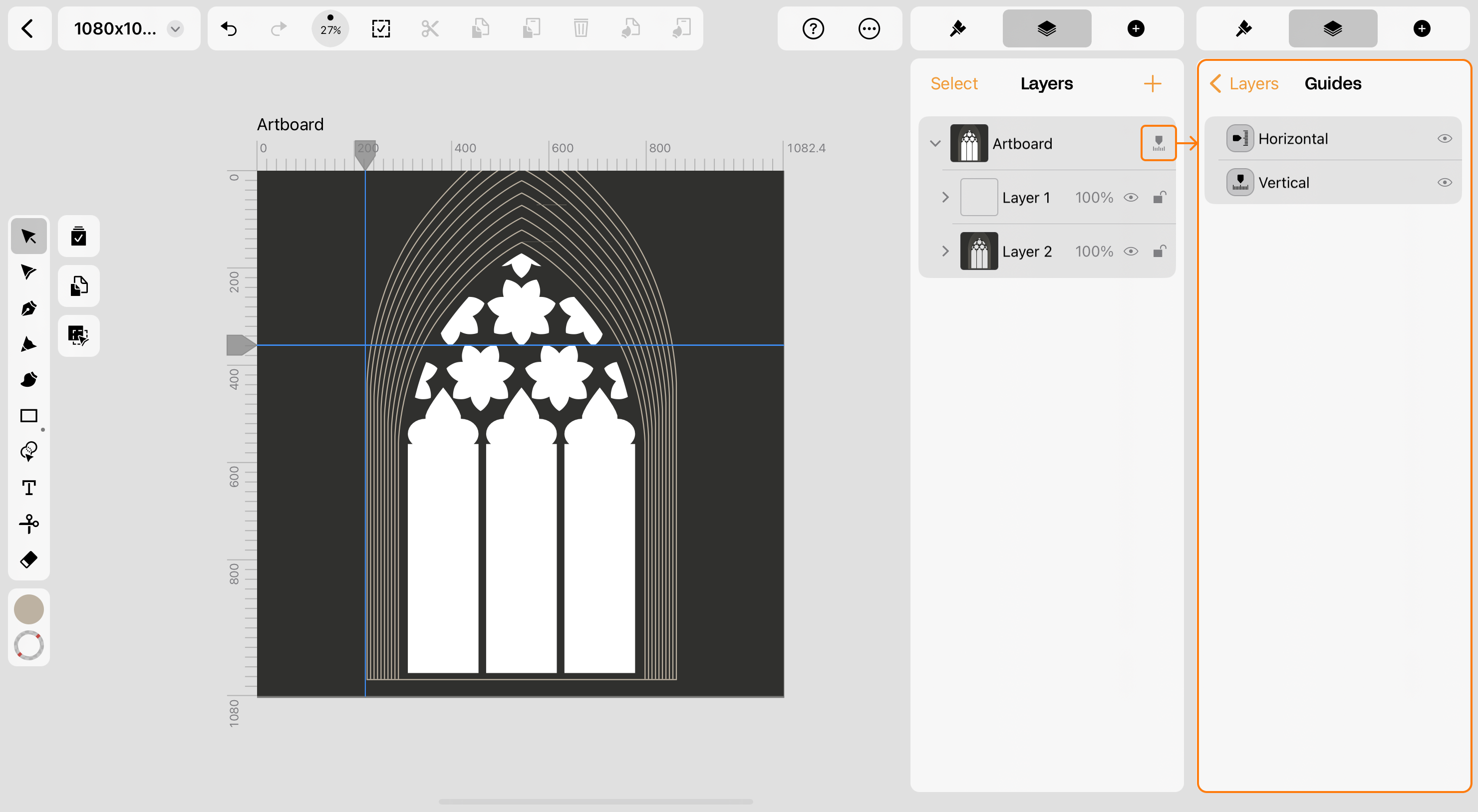Screen dimensions: 1478x812
Task: Go back to Layers from Guides
Action: pos(1244,84)
